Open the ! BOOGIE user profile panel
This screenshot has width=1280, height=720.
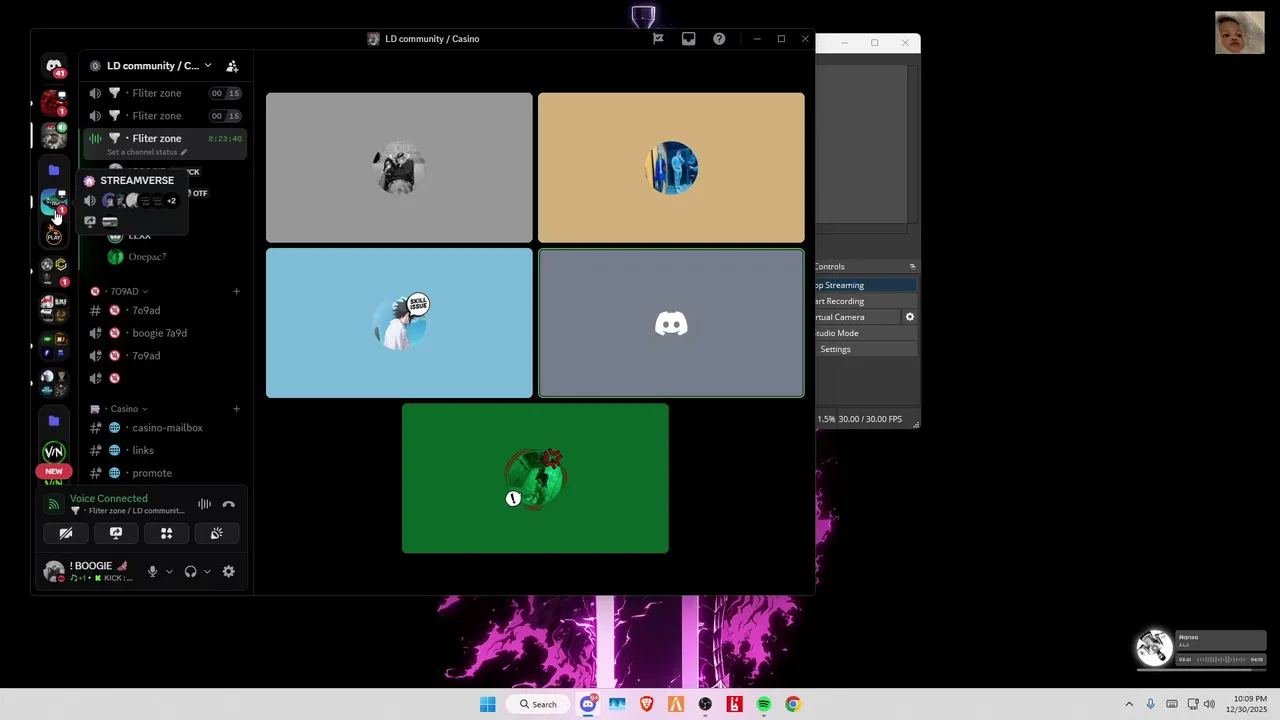[89, 572]
